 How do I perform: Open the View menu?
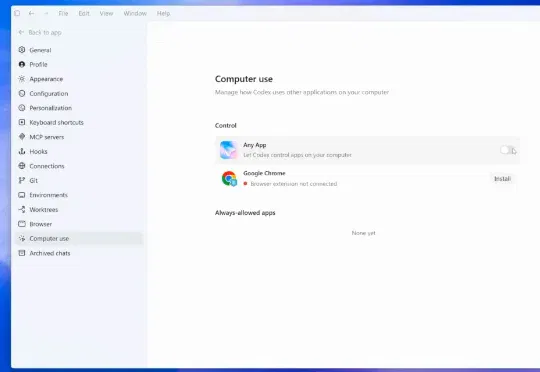106,13
